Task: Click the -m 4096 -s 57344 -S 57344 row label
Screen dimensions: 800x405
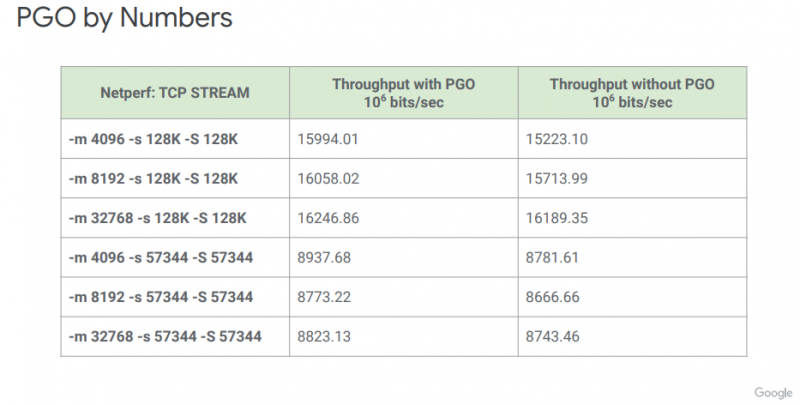Action: coord(161,257)
